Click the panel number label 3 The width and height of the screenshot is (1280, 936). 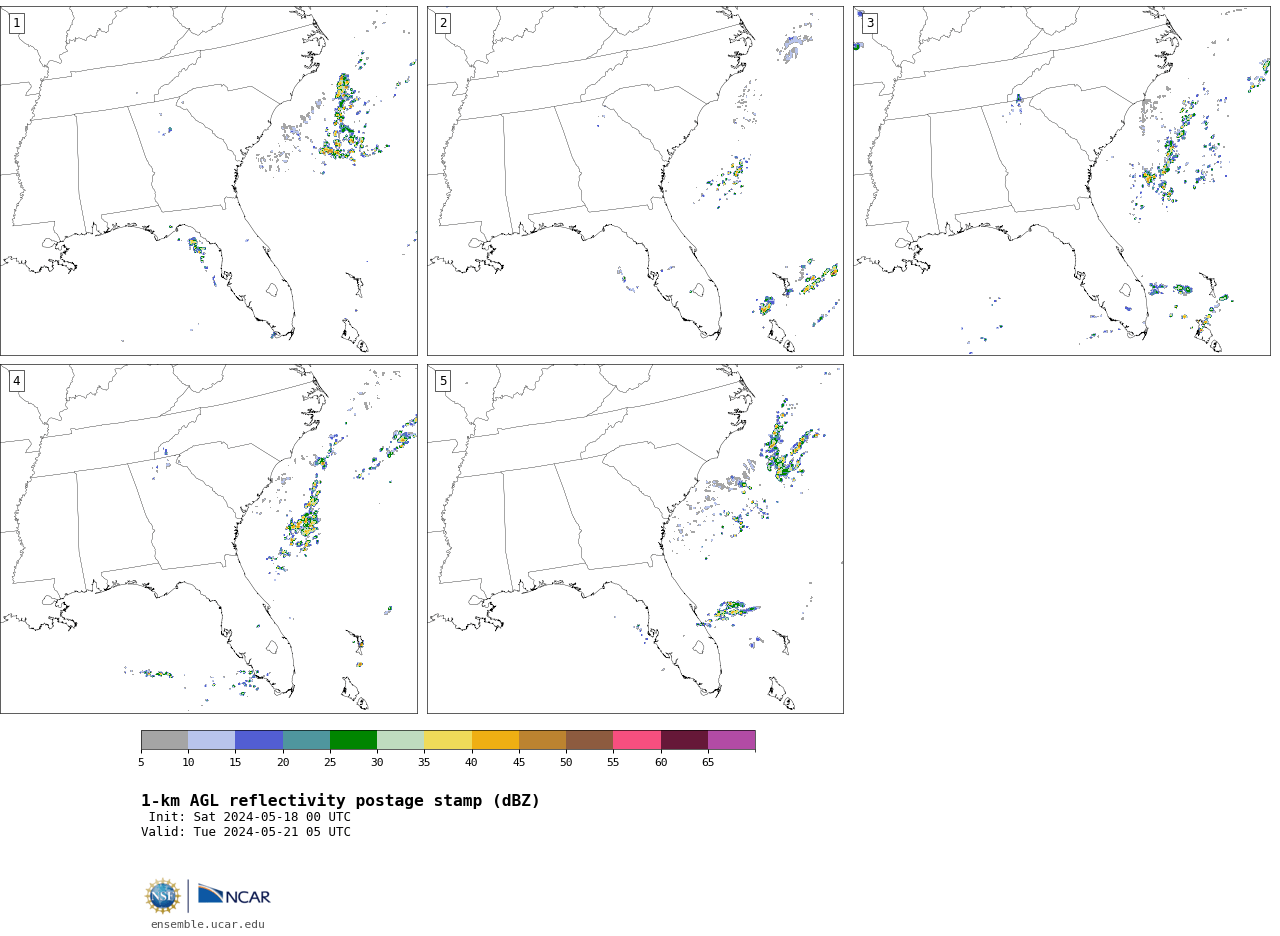tap(869, 23)
